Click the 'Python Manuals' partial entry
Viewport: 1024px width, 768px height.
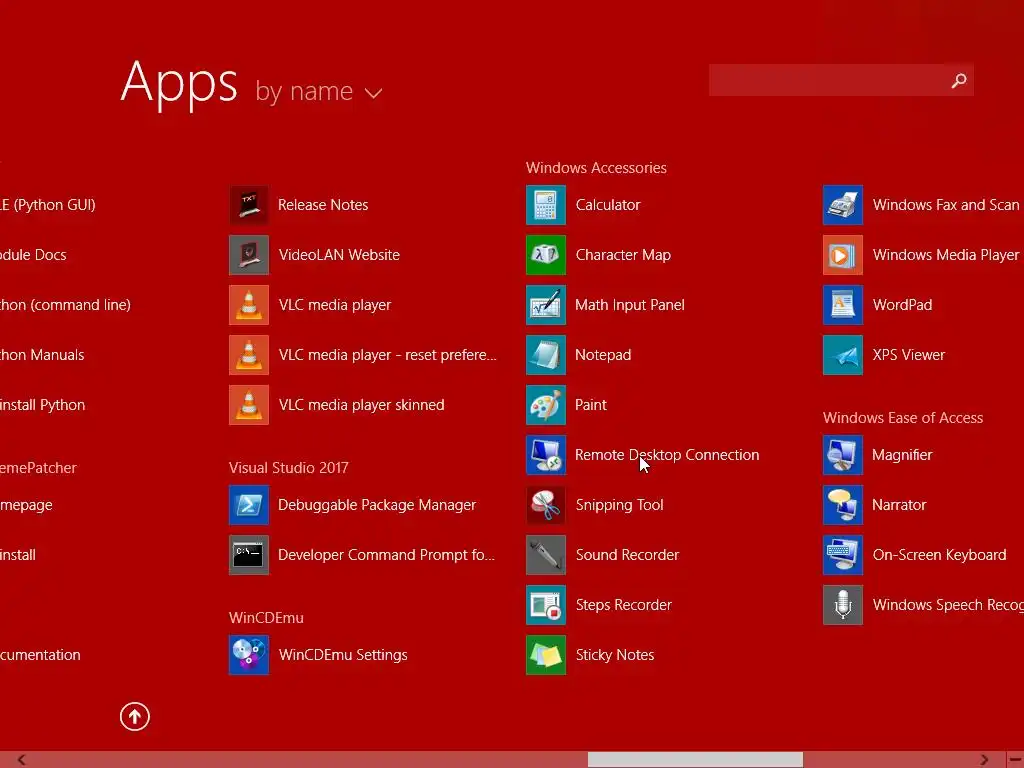pos(42,355)
